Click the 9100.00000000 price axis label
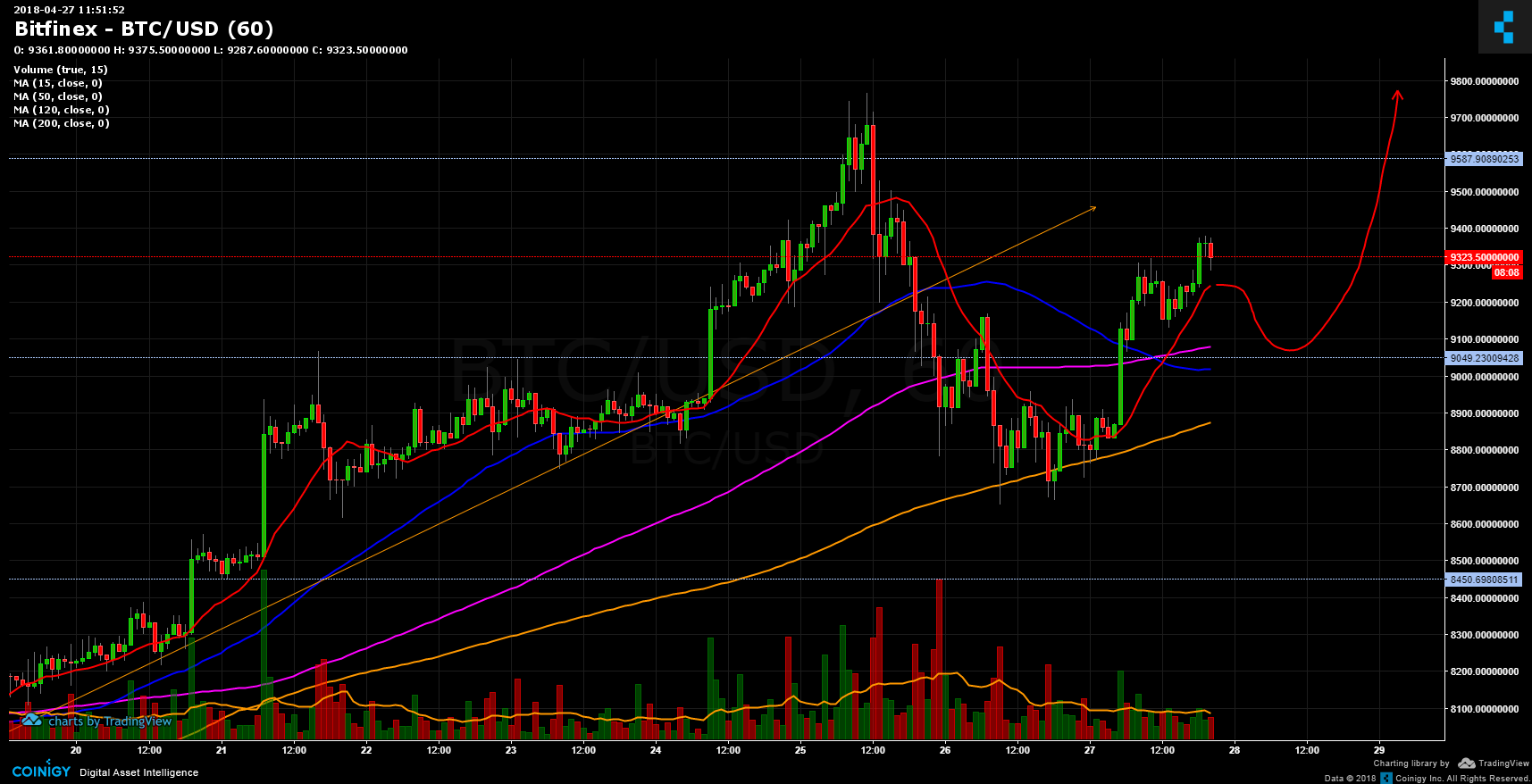Viewport: 1532px width, 784px height. click(x=1485, y=339)
